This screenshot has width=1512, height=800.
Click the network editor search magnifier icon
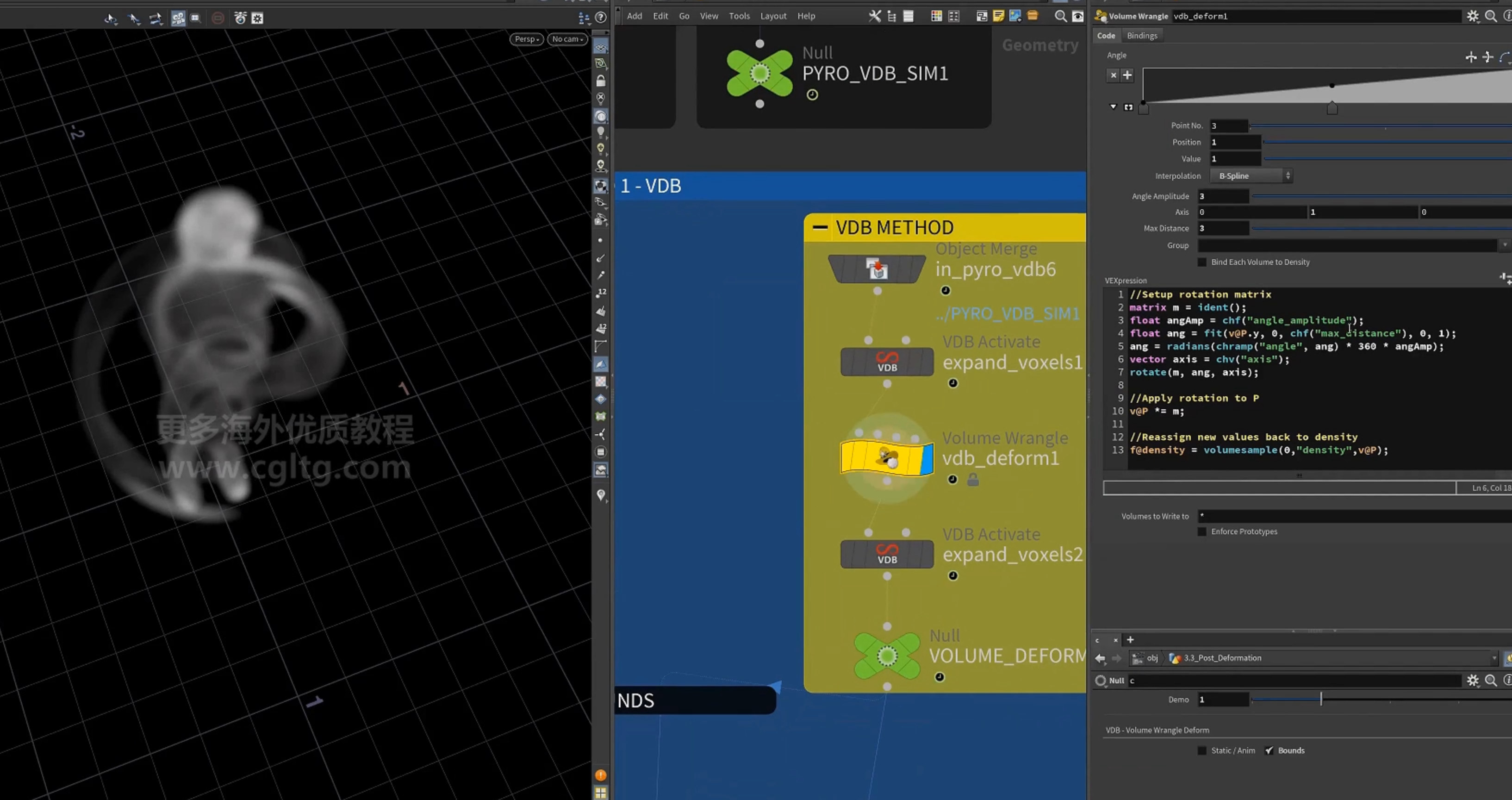click(x=1061, y=16)
